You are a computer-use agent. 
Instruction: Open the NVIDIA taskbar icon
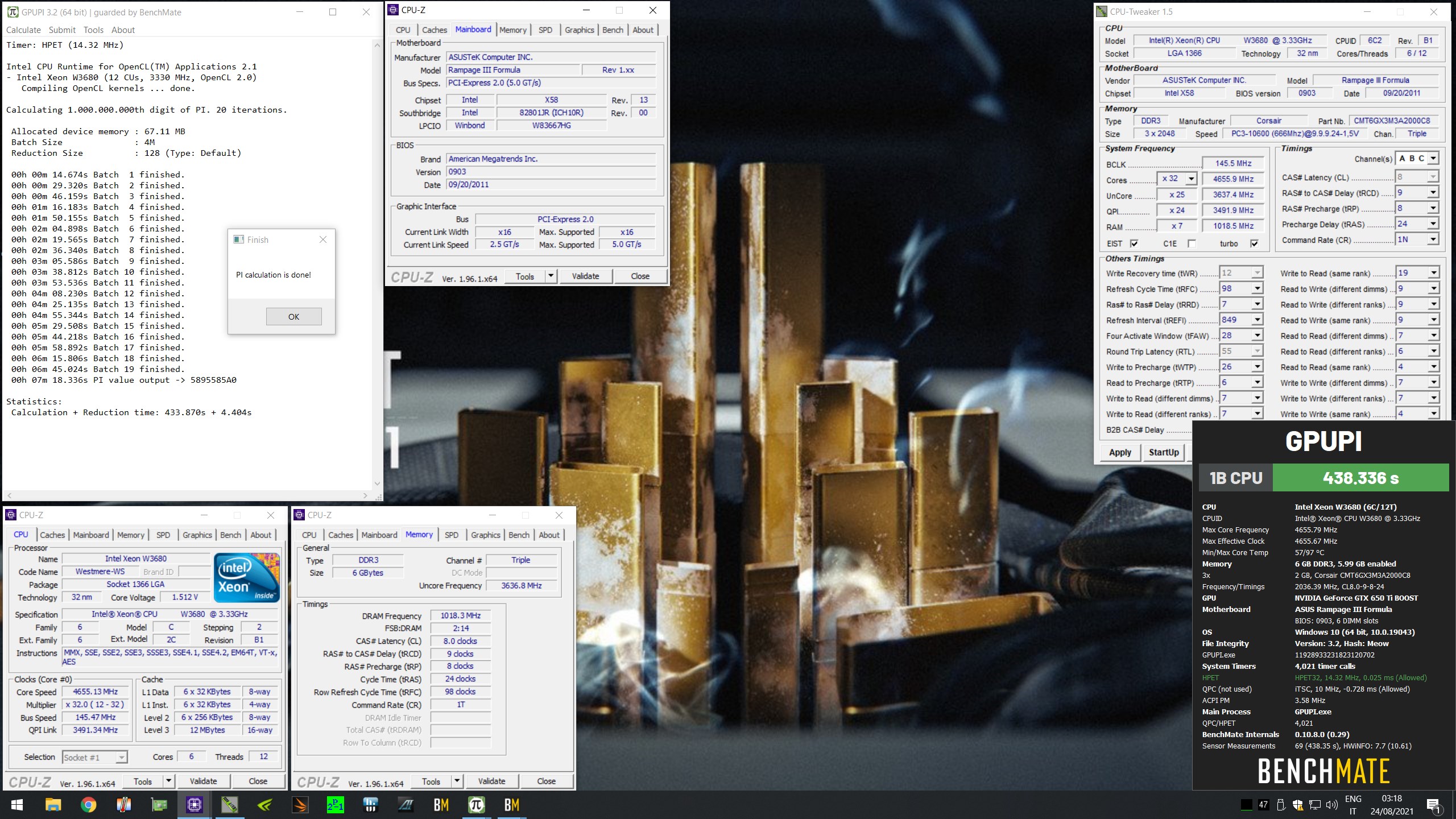coord(265,805)
